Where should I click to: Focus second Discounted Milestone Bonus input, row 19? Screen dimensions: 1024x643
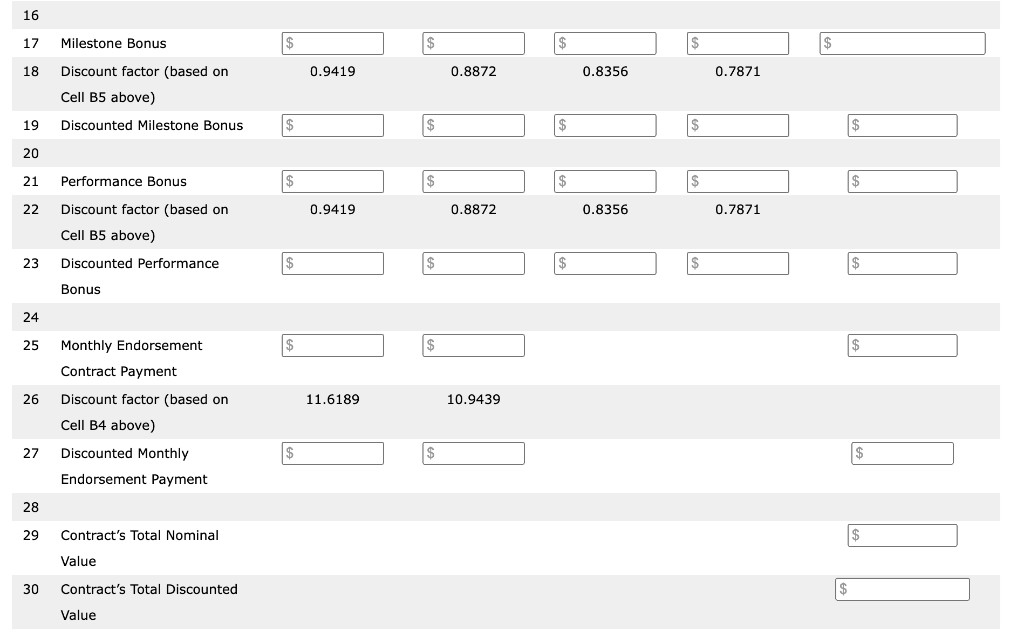(473, 125)
